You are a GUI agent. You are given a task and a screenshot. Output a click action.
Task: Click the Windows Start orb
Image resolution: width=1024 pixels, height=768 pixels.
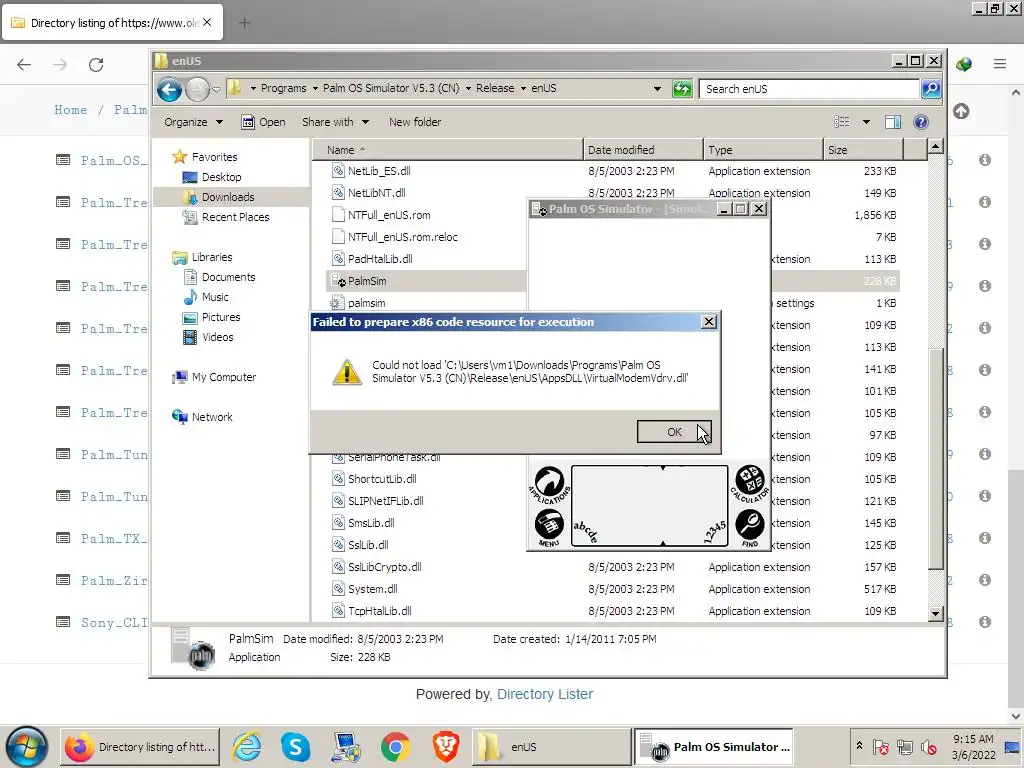coord(26,746)
